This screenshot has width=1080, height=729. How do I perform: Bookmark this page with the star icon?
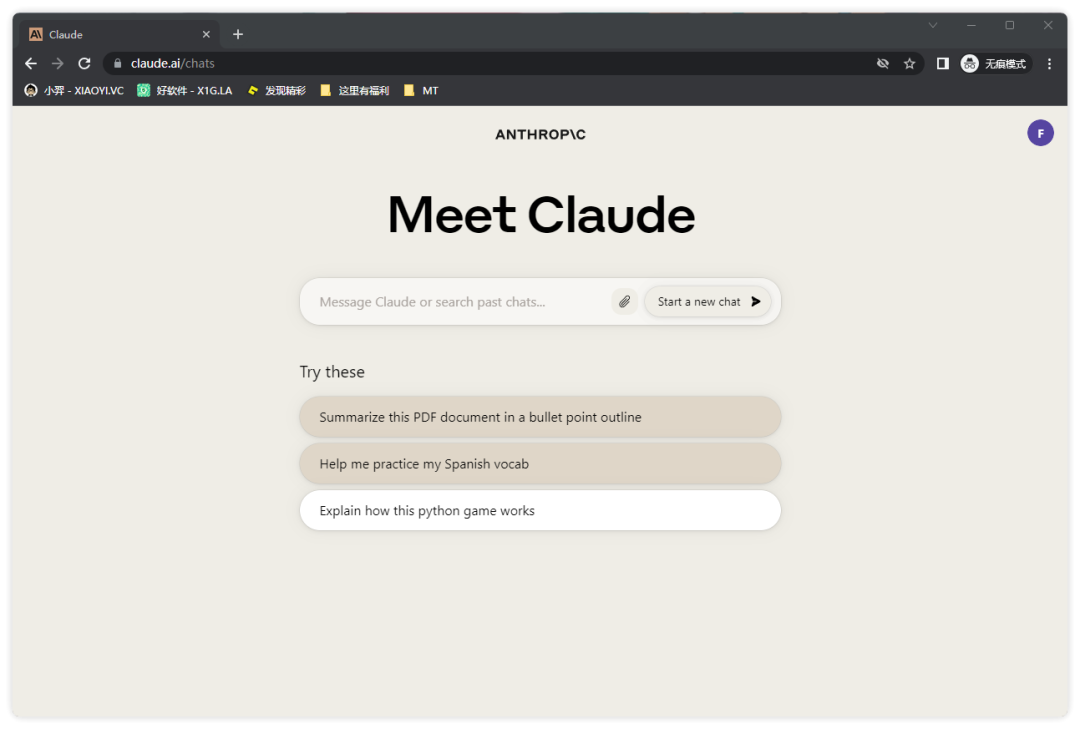(x=909, y=63)
